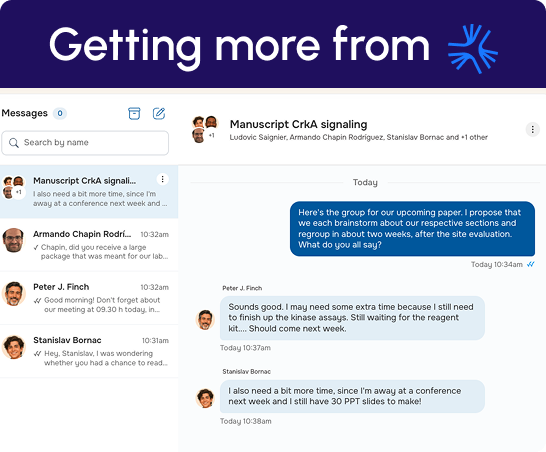The width and height of the screenshot is (546, 452).
Task: Open the Stanislav Bornac conversation
Action: [x=89, y=351]
